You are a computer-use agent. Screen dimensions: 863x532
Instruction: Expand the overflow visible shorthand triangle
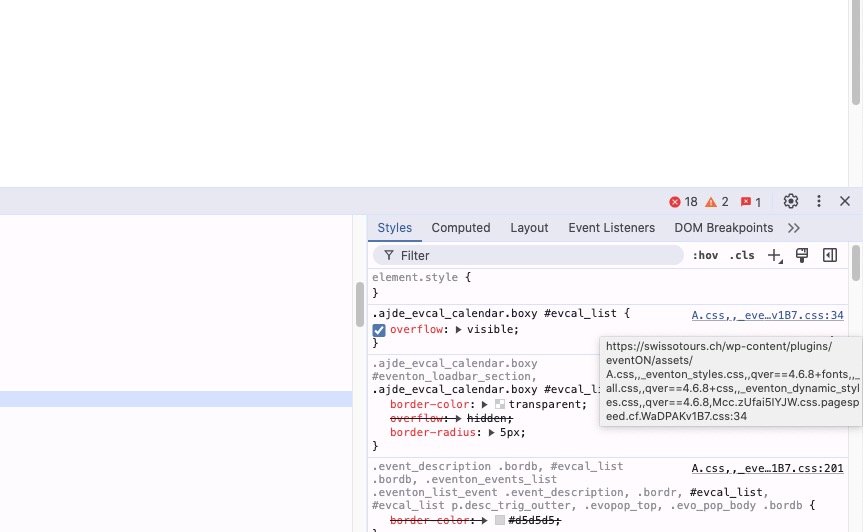(458, 330)
